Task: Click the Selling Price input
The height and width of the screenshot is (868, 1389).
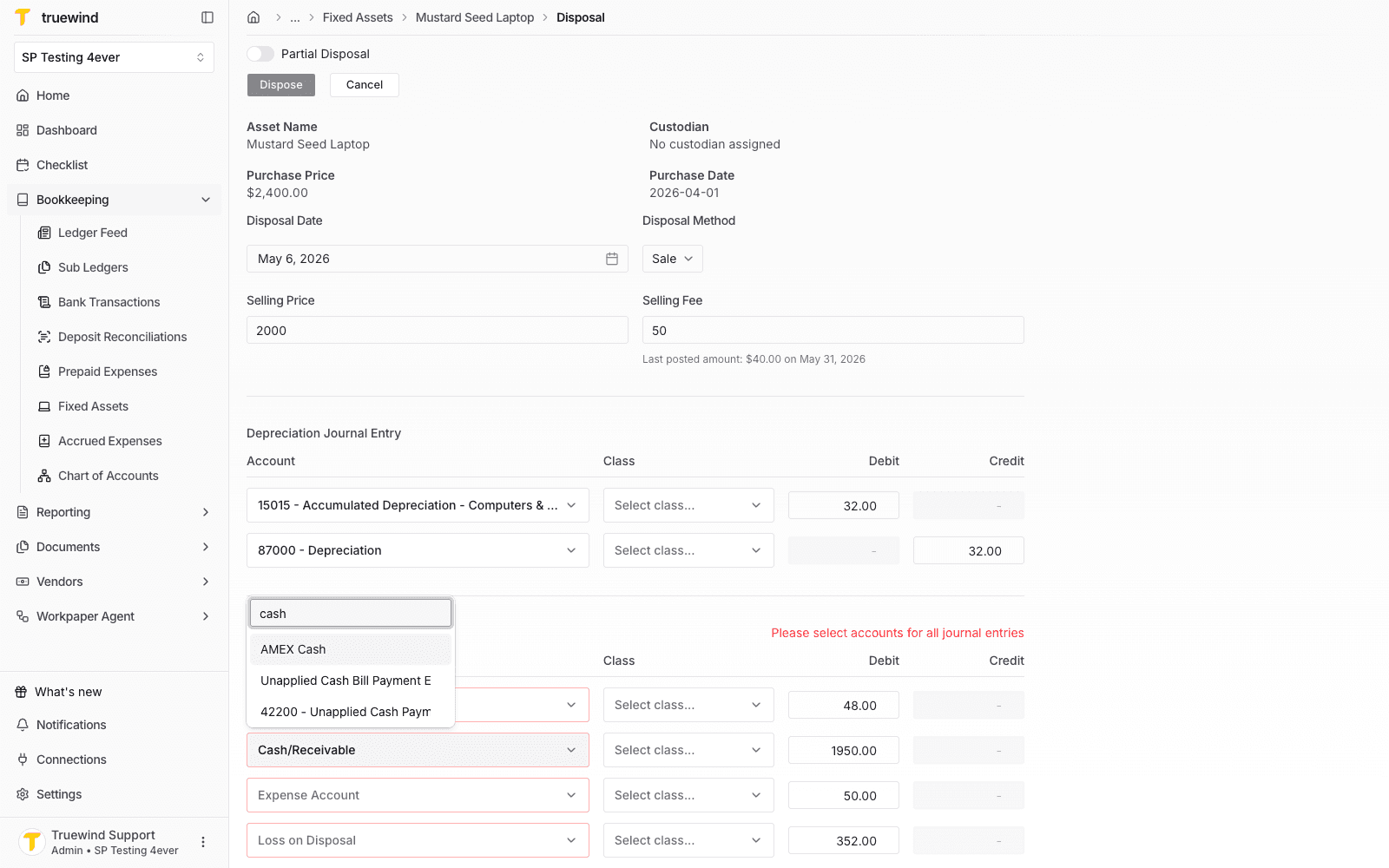Action: (438, 330)
